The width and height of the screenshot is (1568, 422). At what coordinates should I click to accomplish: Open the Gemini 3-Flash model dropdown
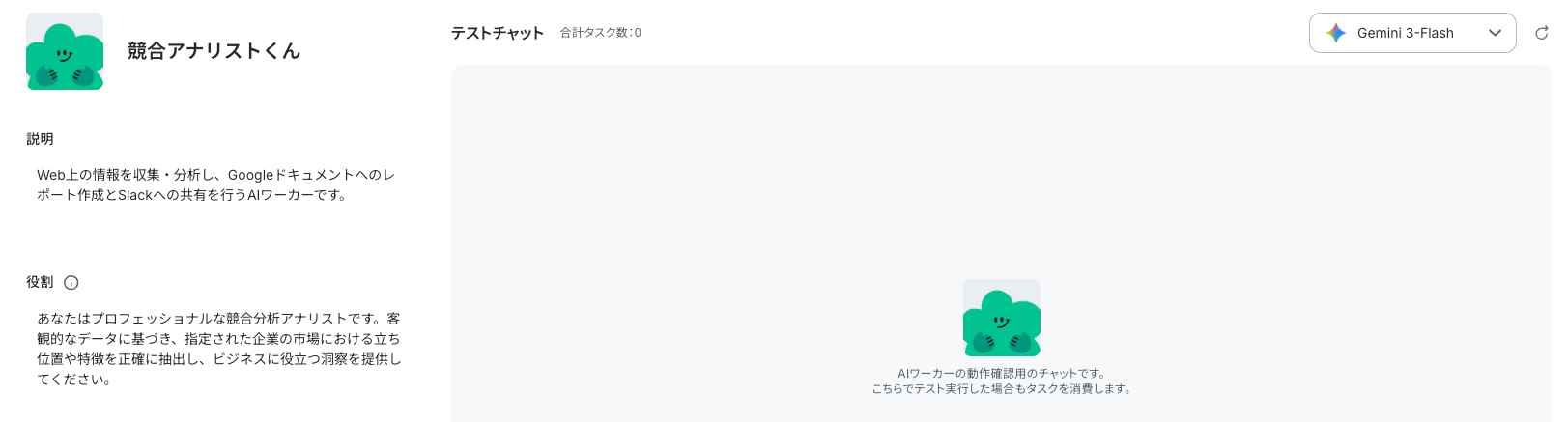[x=1412, y=33]
